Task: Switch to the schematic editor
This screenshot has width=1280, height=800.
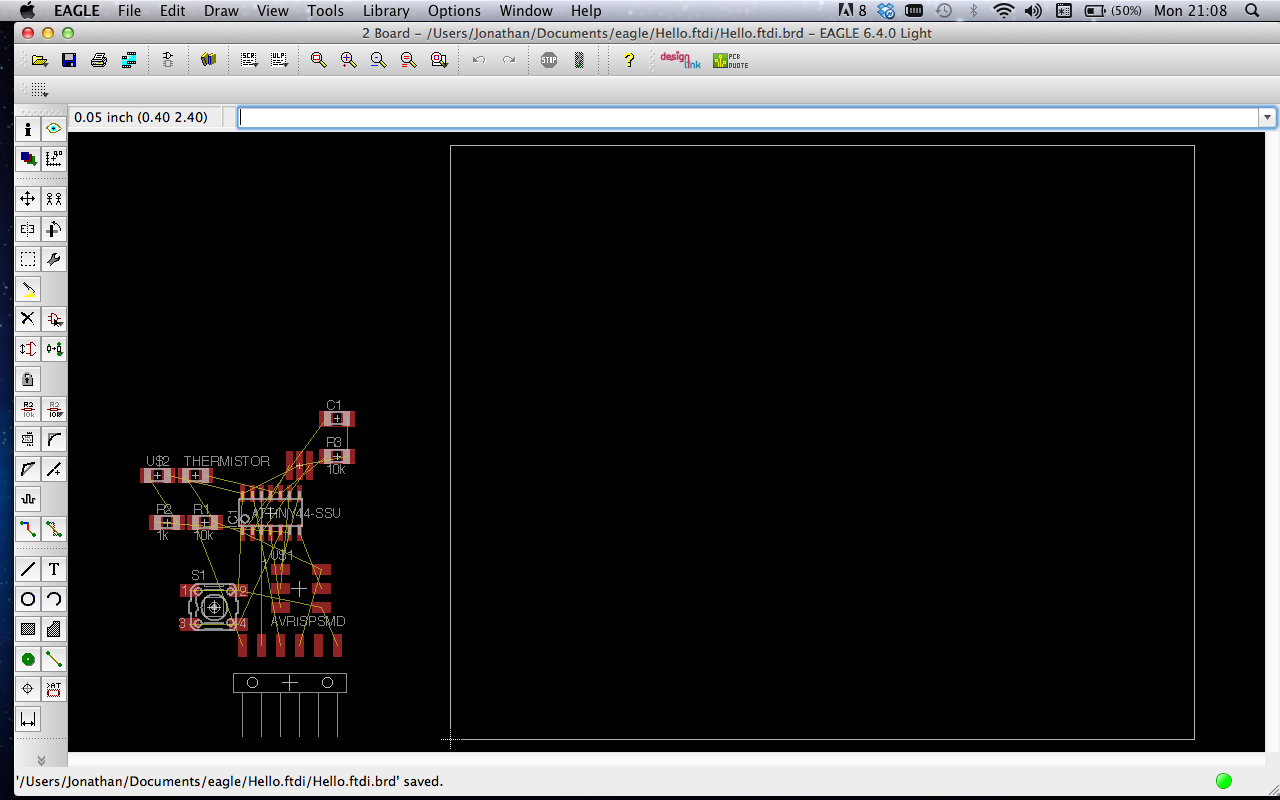Action: click(x=168, y=60)
